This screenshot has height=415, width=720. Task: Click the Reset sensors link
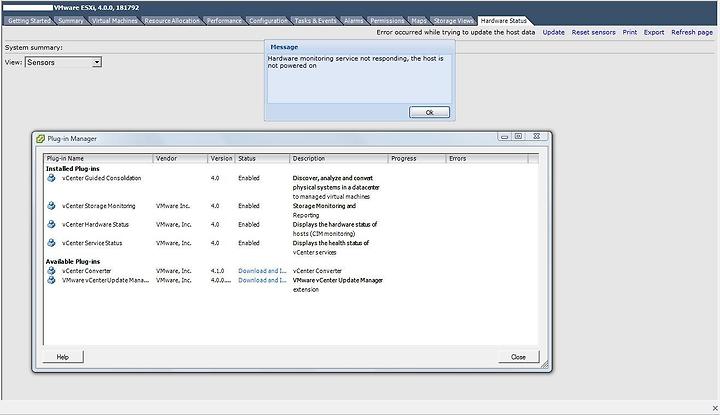pos(593,32)
